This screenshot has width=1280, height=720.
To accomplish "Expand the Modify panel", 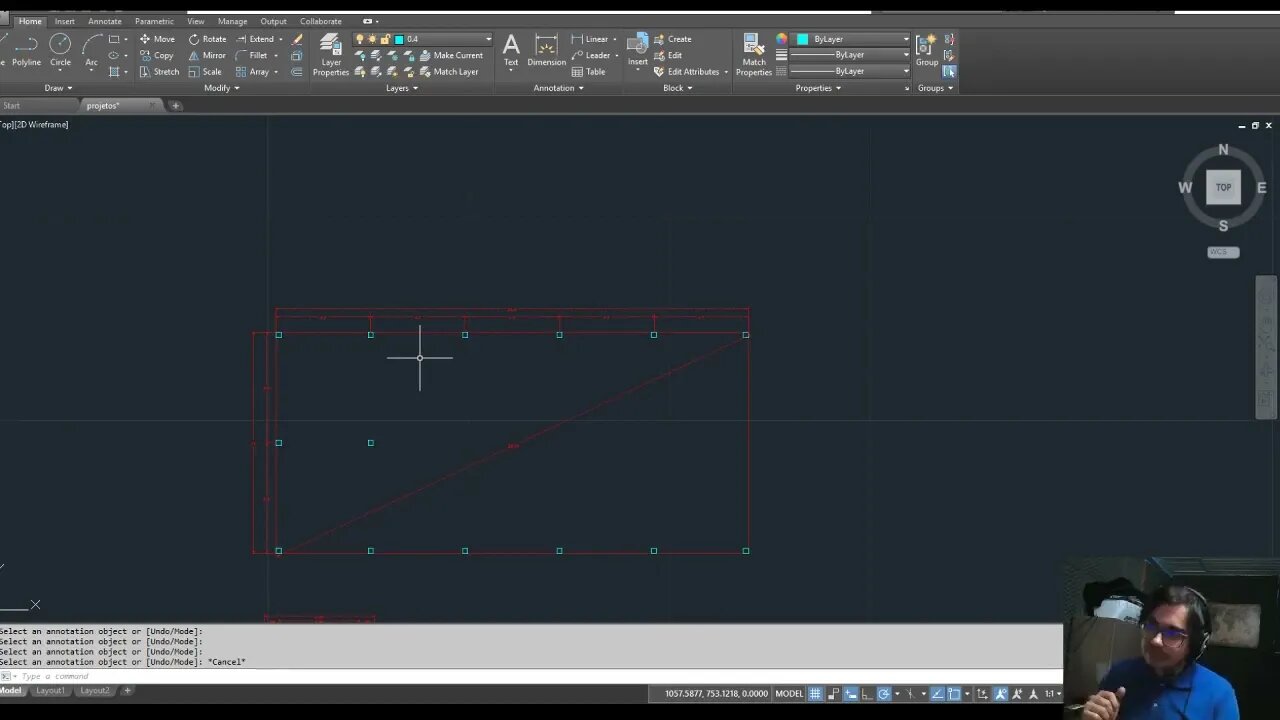I will pyautogui.click(x=222, y=88).
